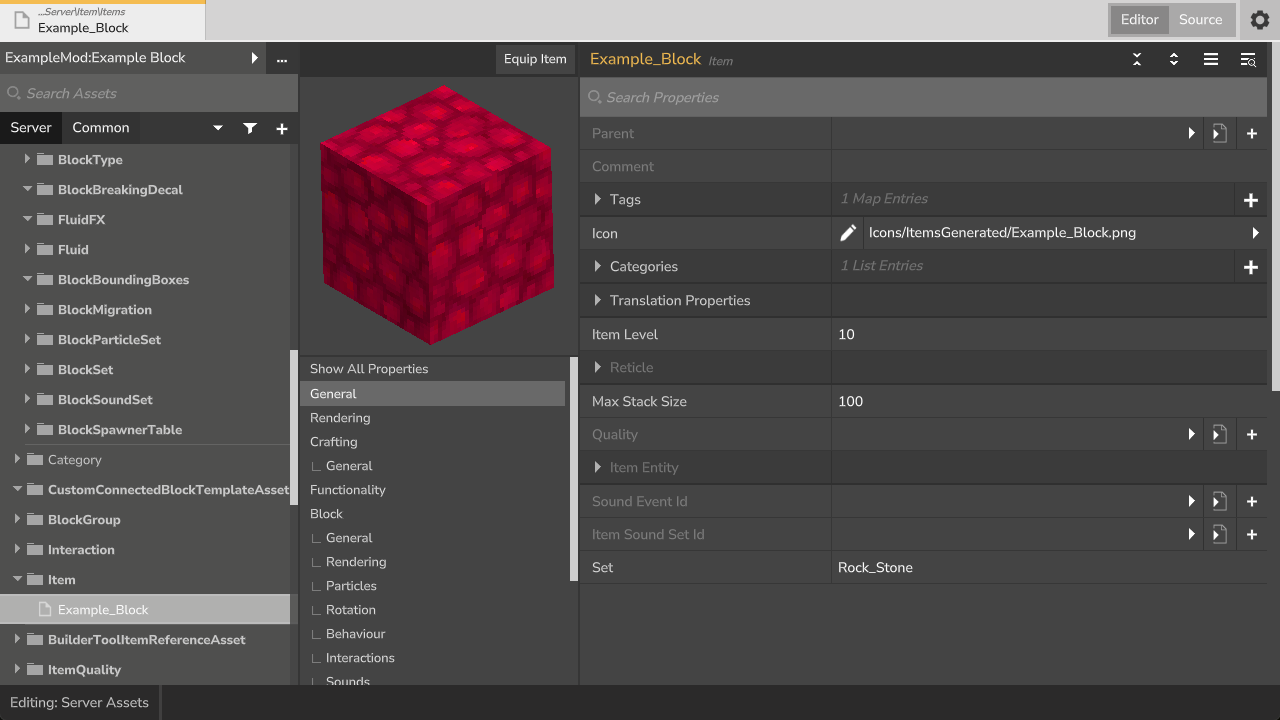
Task: Click the pencil edit icon in the Icon row
Action: (848, 233)
